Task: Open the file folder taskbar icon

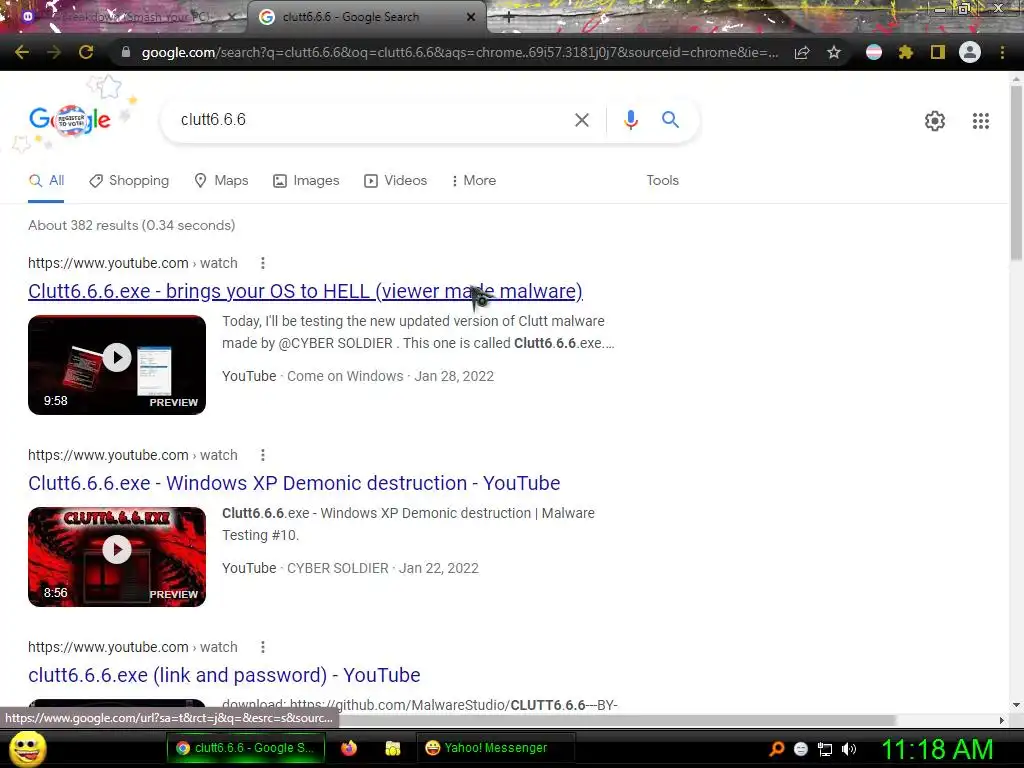Action: click(x=392, y=748)
